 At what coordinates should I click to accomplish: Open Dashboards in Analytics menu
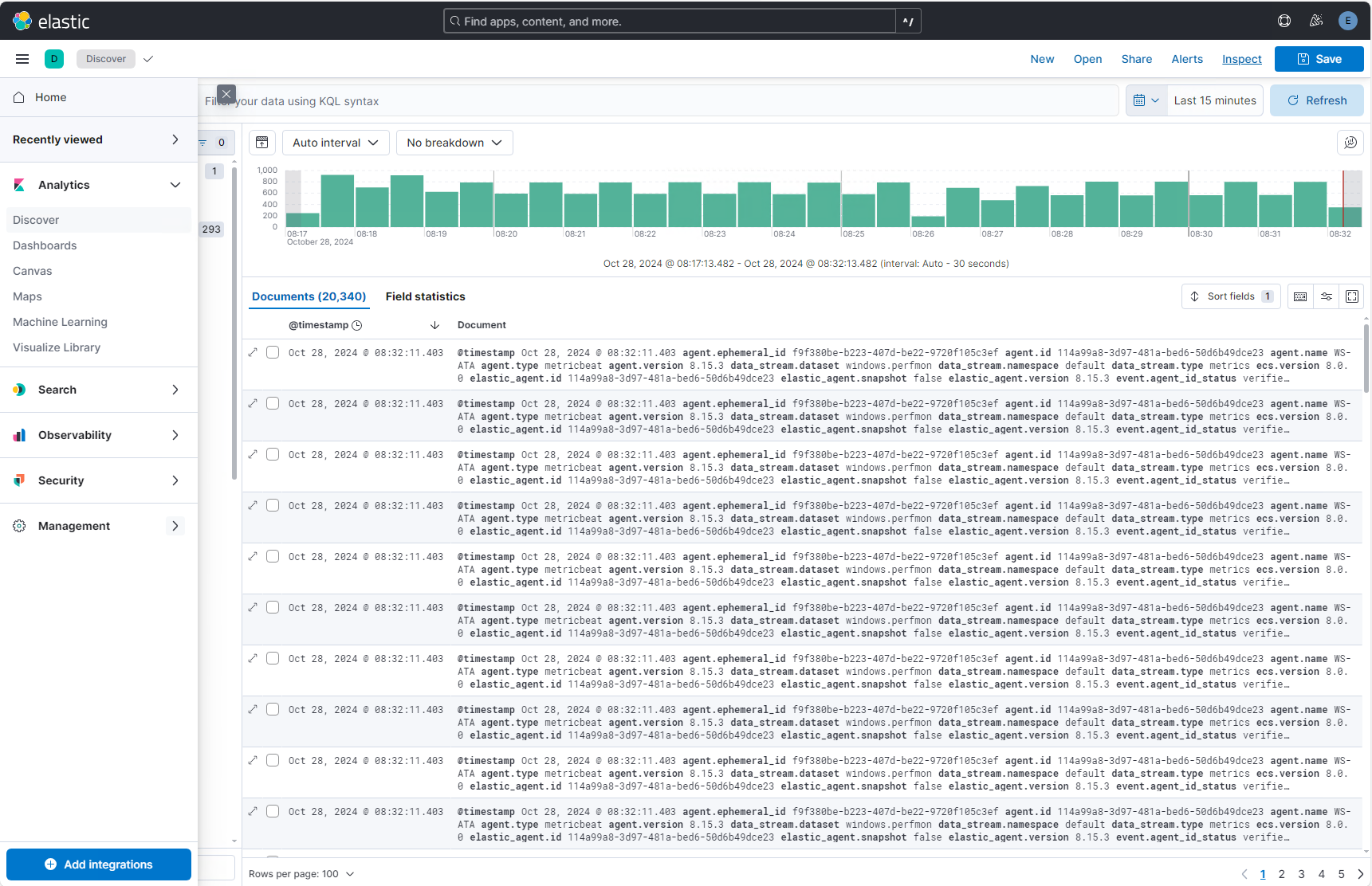45,245
